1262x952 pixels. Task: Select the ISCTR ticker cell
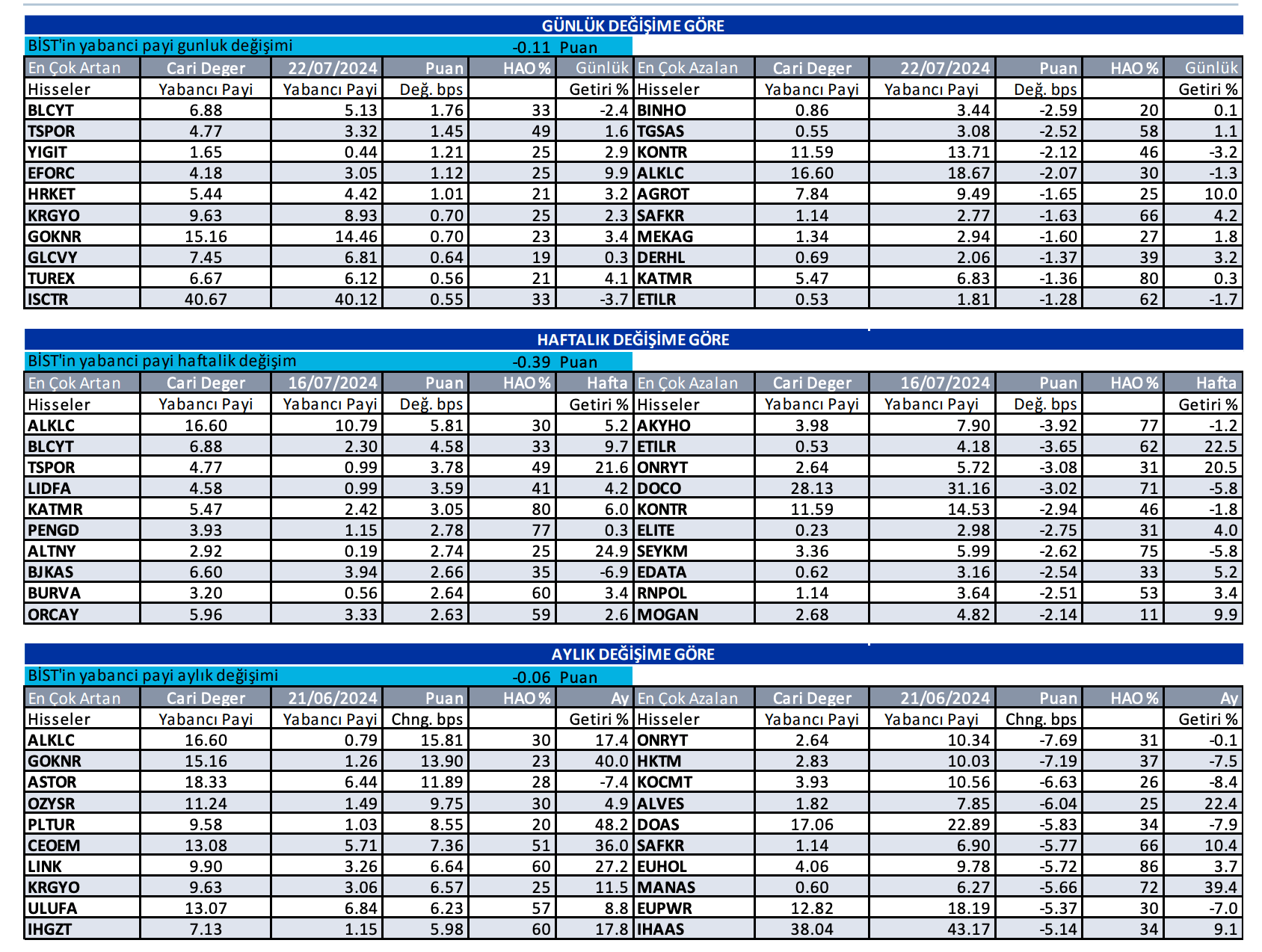[x=48, y=300]
